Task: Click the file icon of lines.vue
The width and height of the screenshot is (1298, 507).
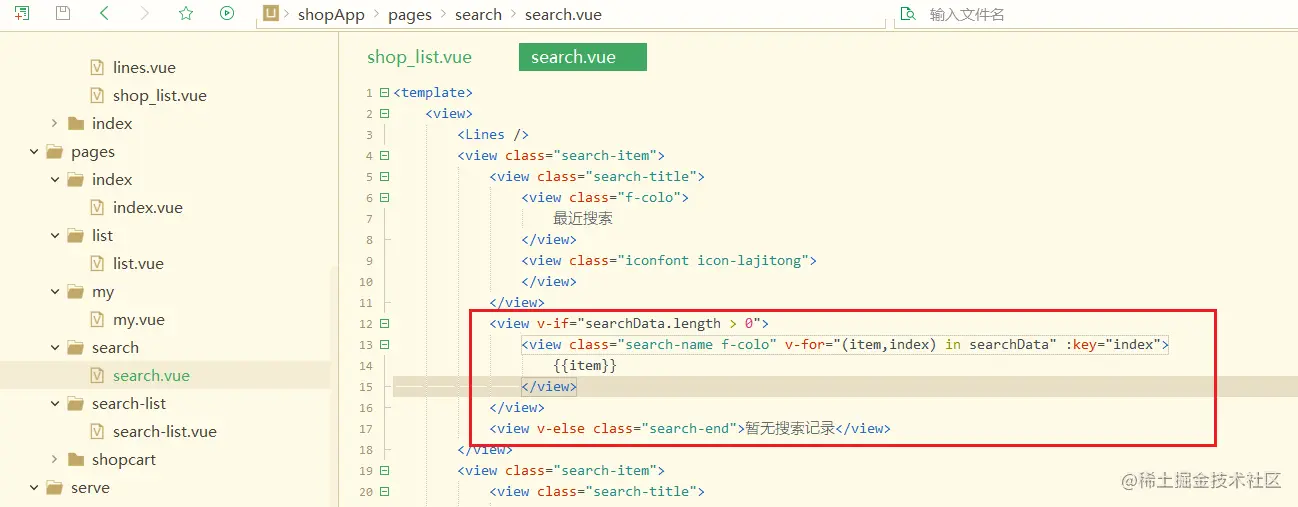Action: [x=97, y=68]
